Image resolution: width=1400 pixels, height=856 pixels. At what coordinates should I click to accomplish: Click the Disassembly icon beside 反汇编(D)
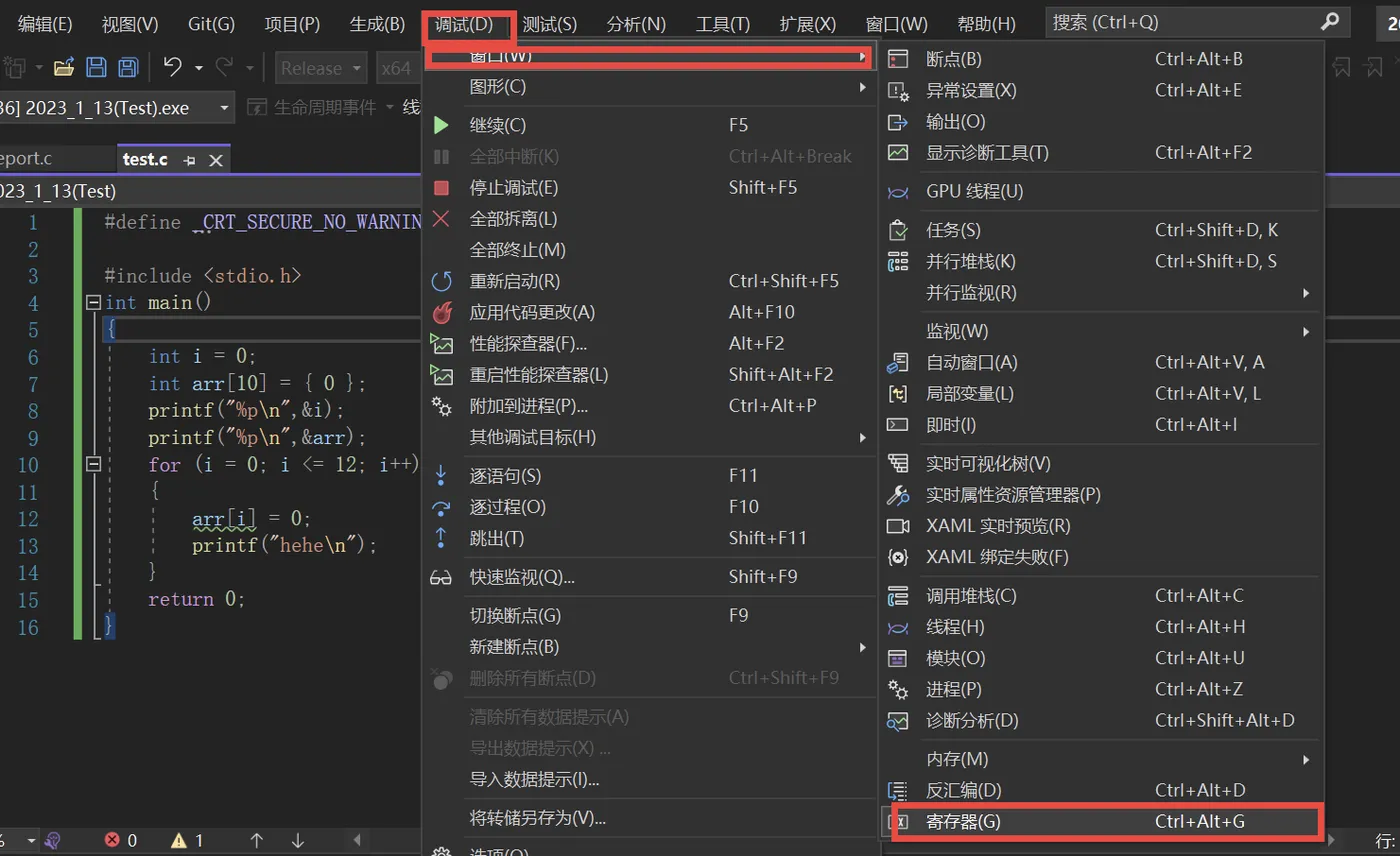tap(898, 790)
